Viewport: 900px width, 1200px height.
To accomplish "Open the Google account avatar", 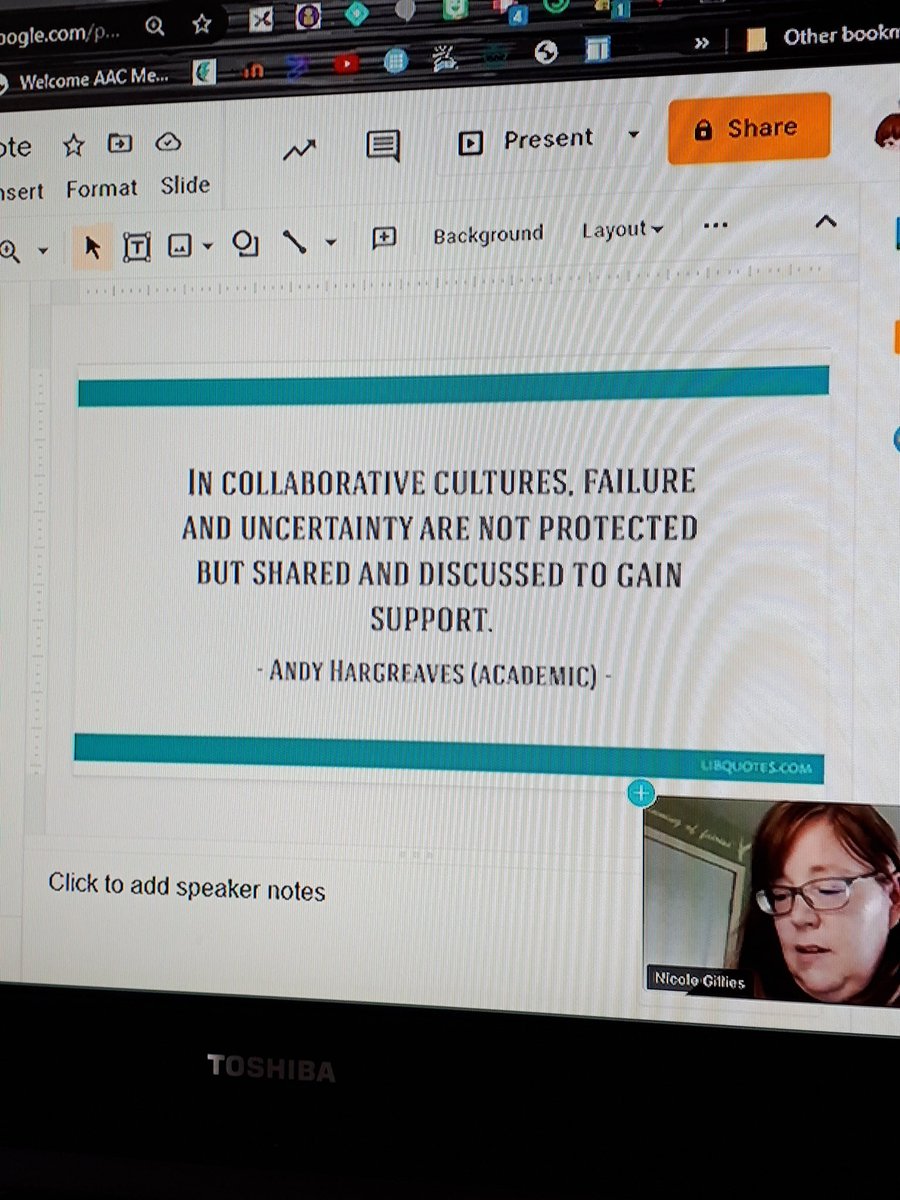I will click(x=887, y=129).
